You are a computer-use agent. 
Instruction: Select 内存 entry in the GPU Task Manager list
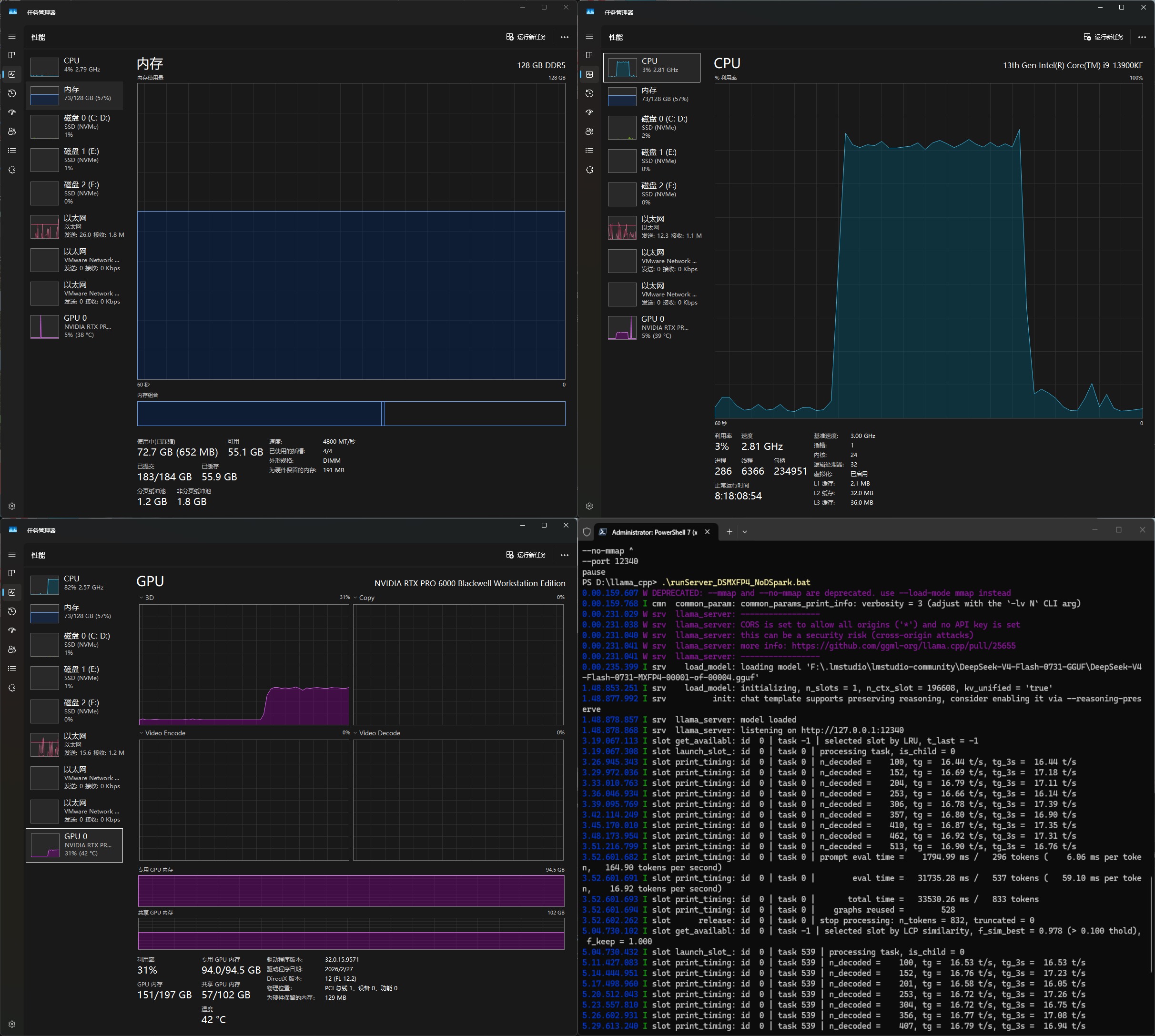[x=75, y=613]
